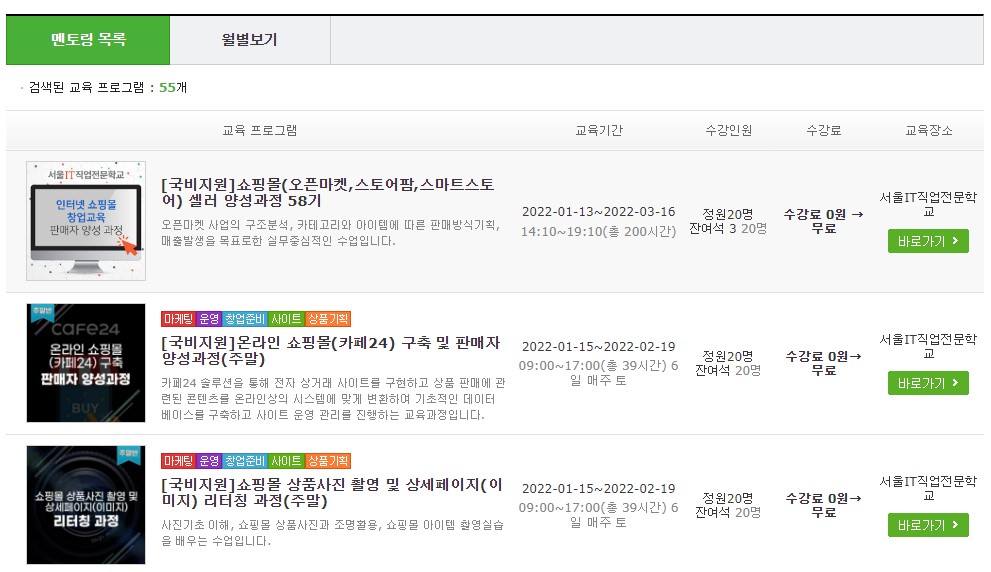Viewport: 991px width, 572px height.
Task: Click 사이트 tag on 리터칭 과정 row
Action: (286, 461)
